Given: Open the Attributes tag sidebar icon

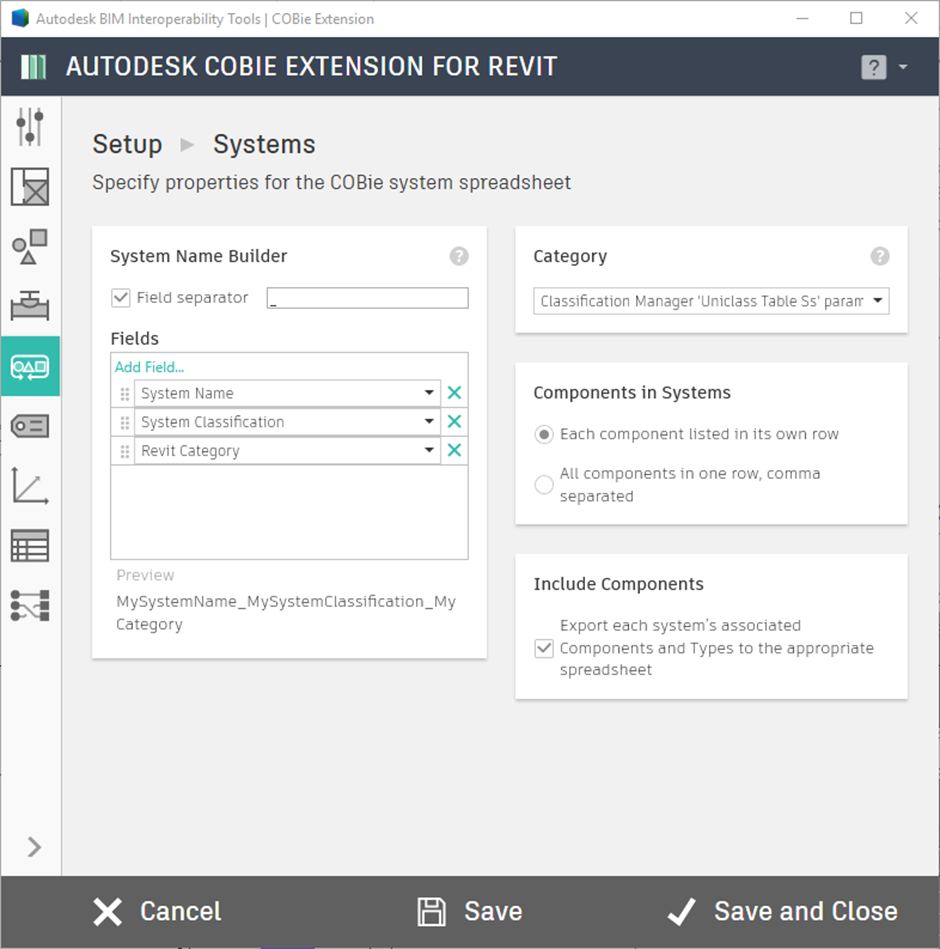Looking at the screenshot, I should tap(30, 427).
